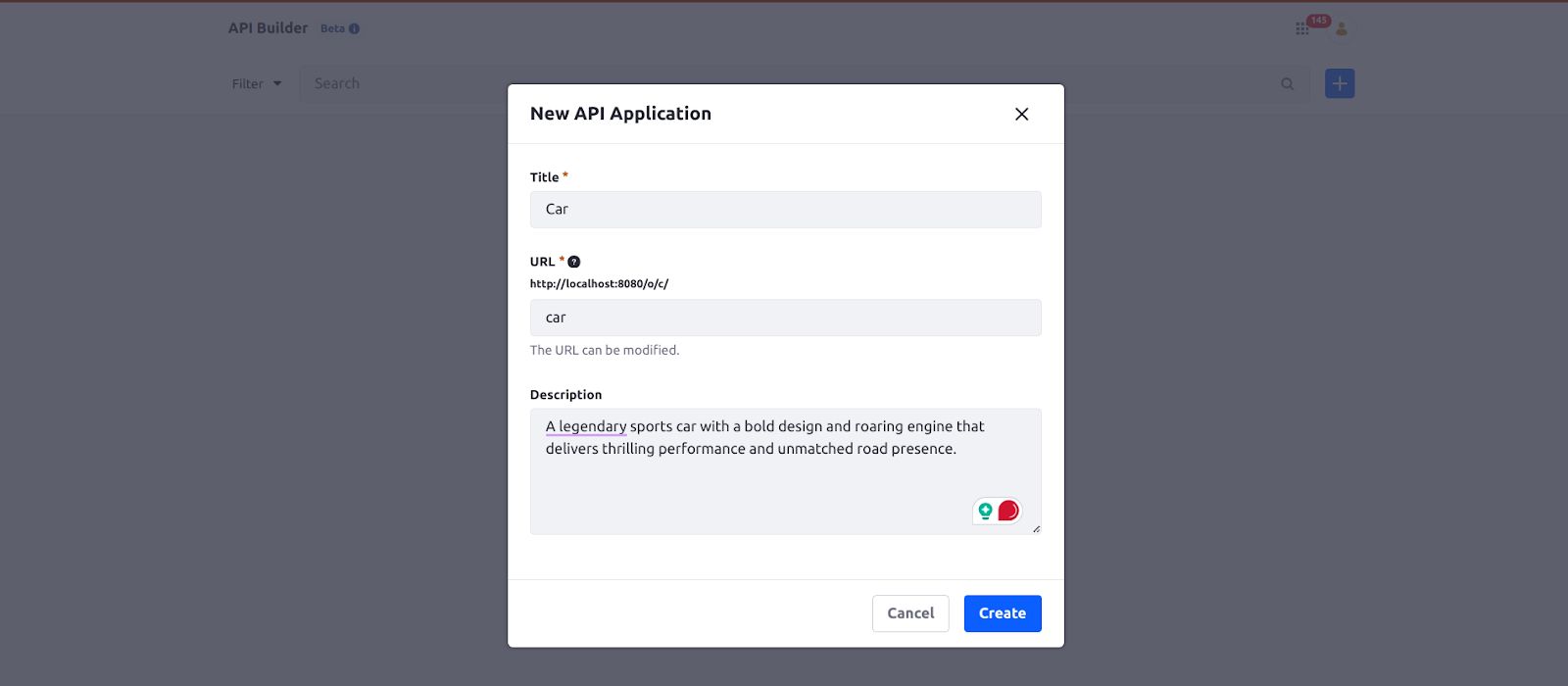Open the applications grid menu icon

pos(1301,29)
